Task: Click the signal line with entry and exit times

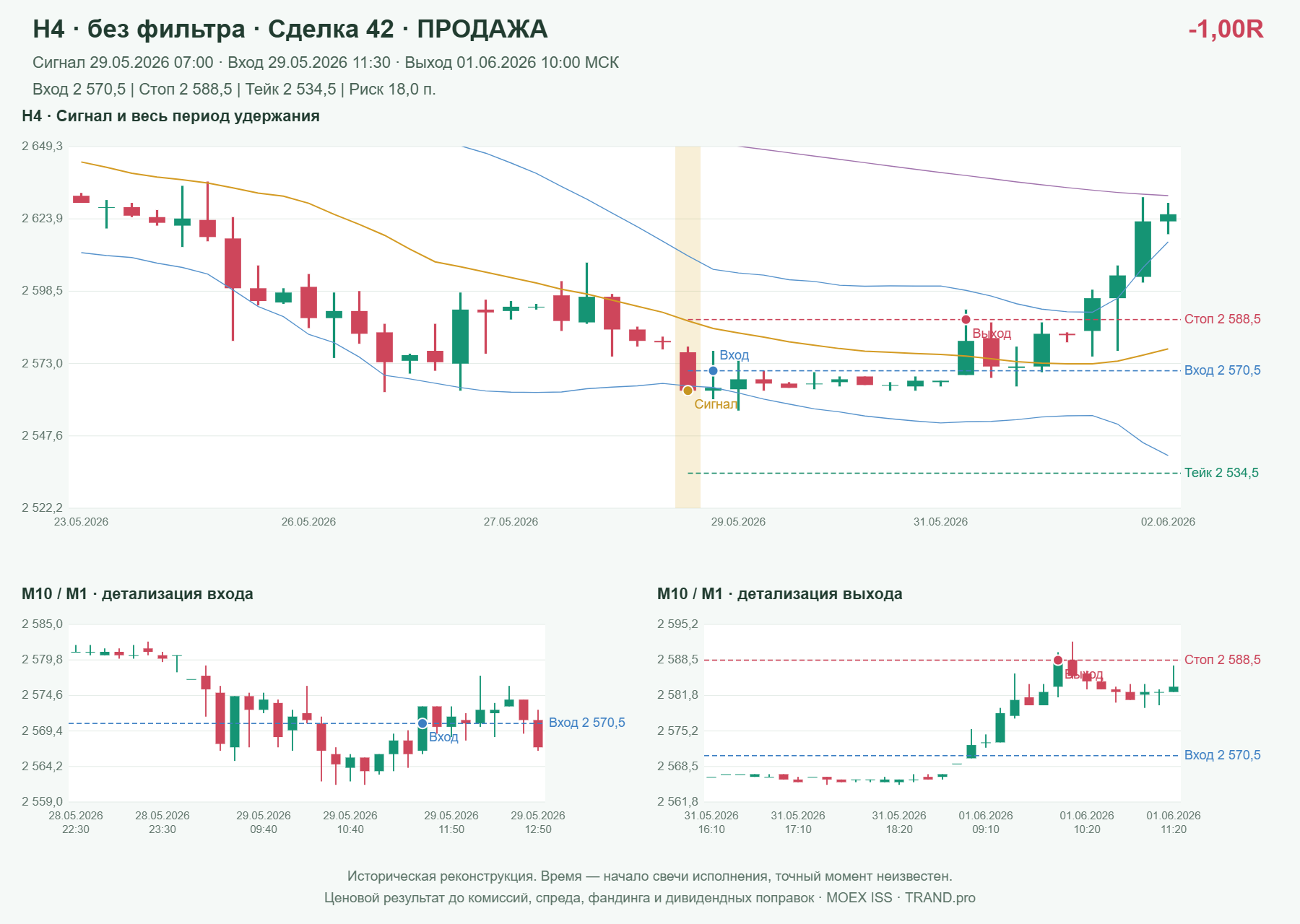Action: tap(326, 63)
